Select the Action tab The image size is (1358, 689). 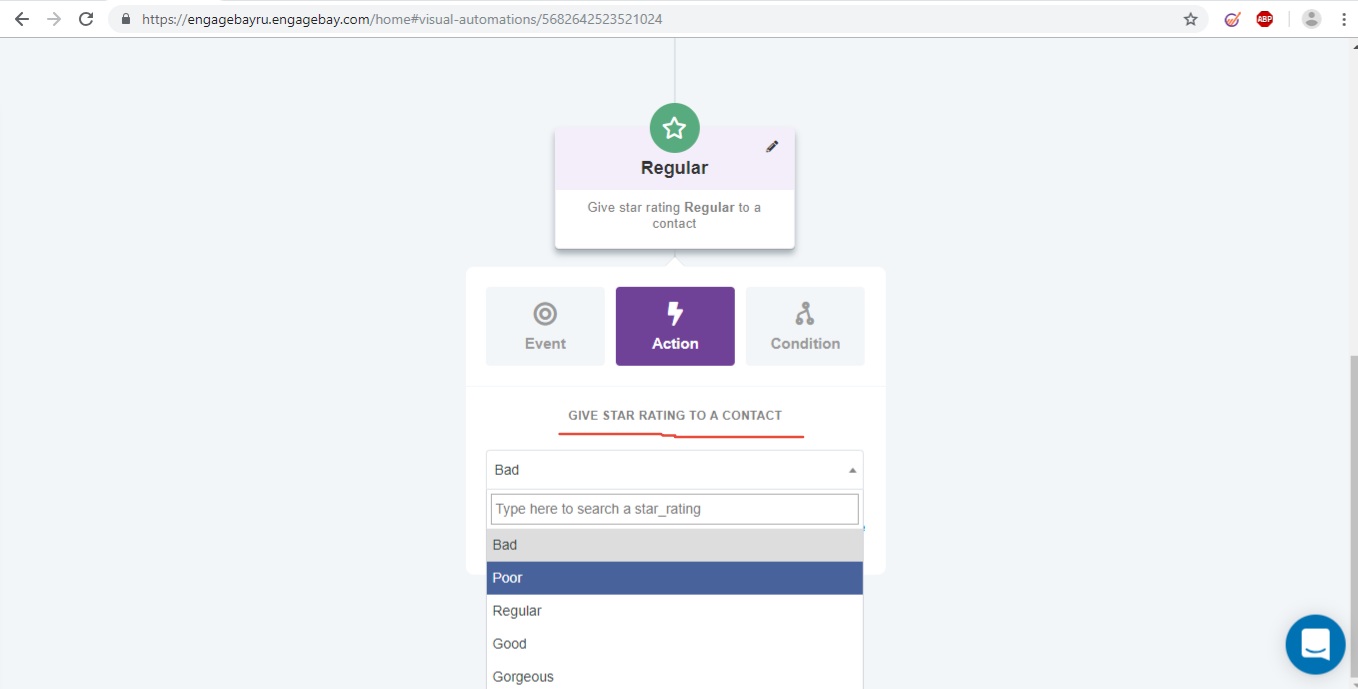point(675,326)
